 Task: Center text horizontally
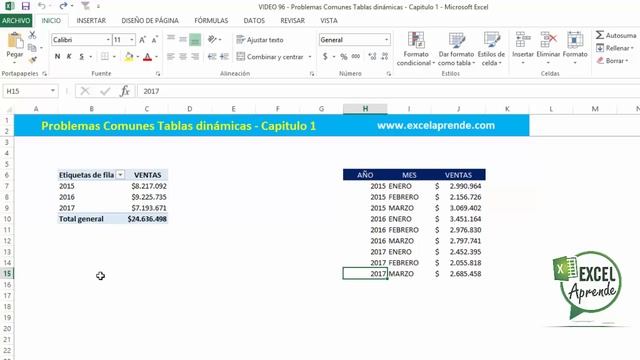(183, 56)
